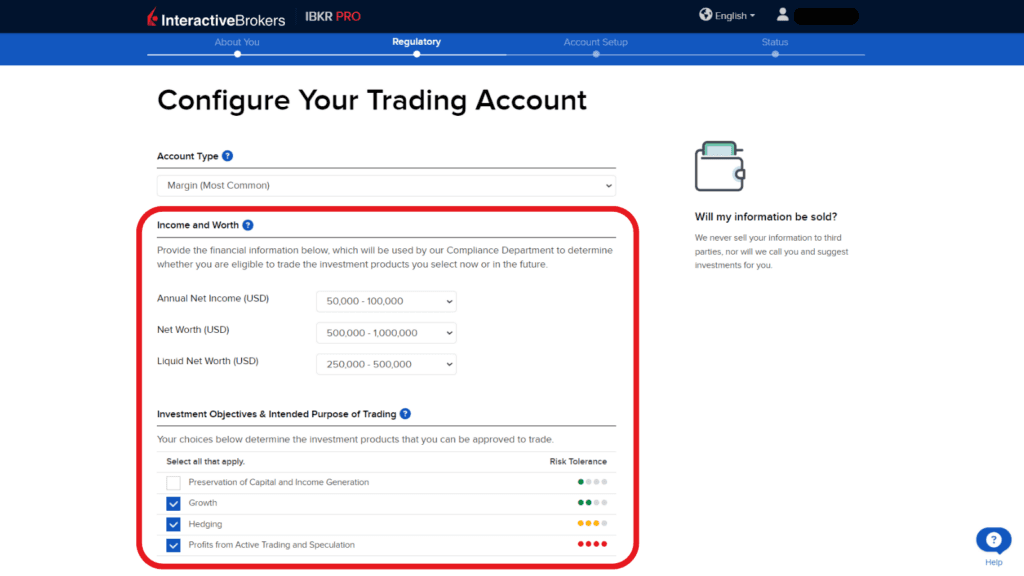
Task: Check Preservation of Capital and Income Generation
Action: tap(173, 482)
